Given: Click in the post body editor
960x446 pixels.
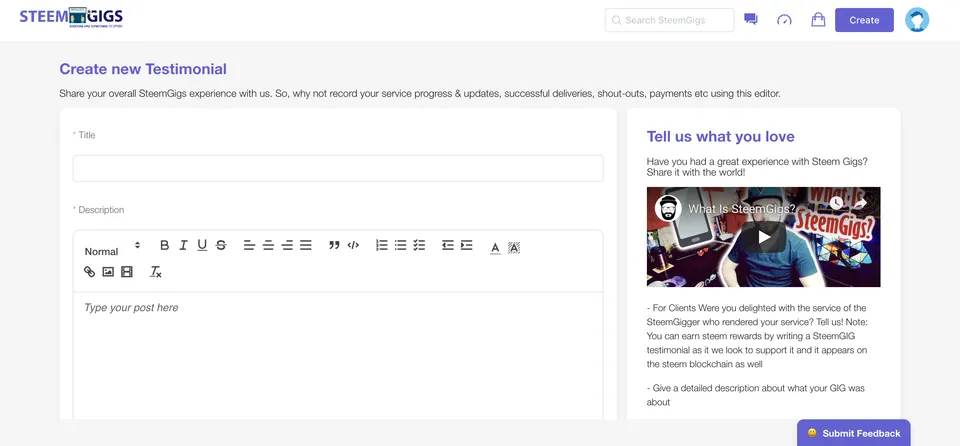Looking at the screenshot, I should 338,355.
